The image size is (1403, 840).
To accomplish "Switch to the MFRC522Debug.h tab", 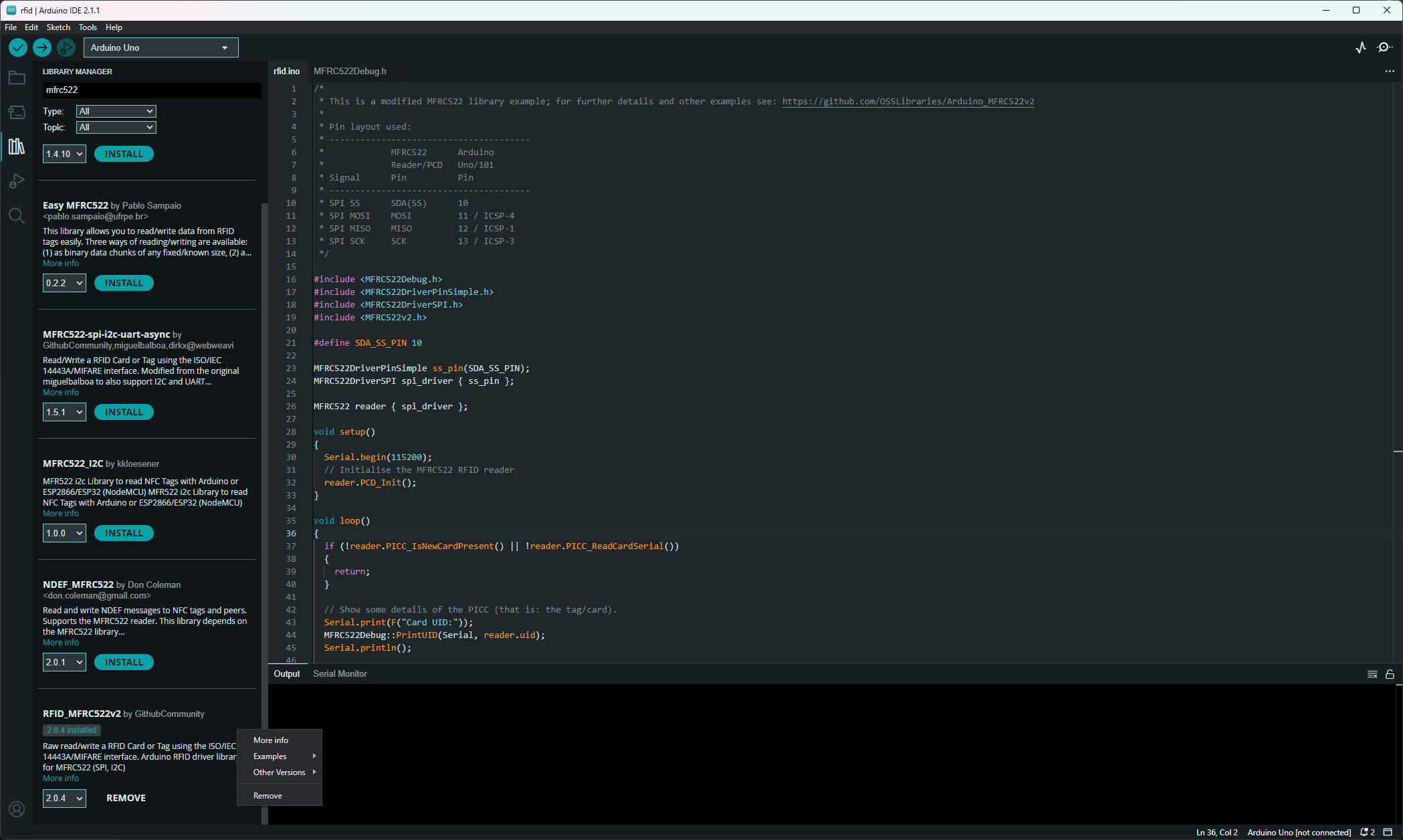I will [350, 71].
